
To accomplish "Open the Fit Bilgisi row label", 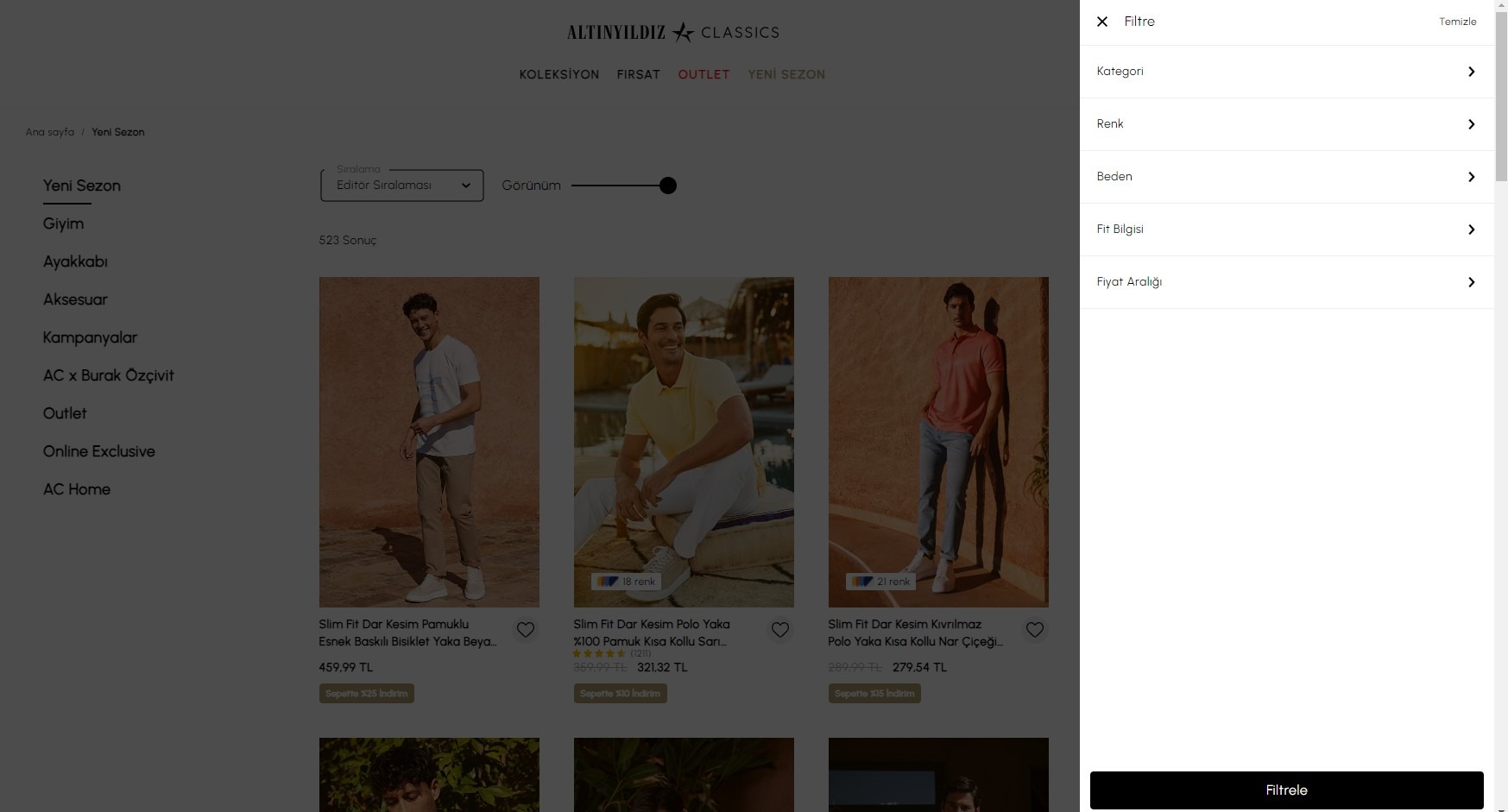I will point(1120,230).
